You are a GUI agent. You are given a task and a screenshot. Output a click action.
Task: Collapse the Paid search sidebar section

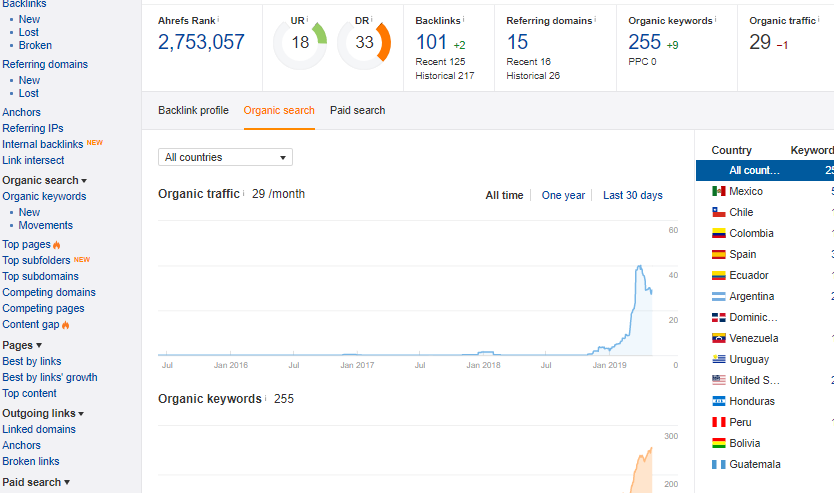click(36, 482)
